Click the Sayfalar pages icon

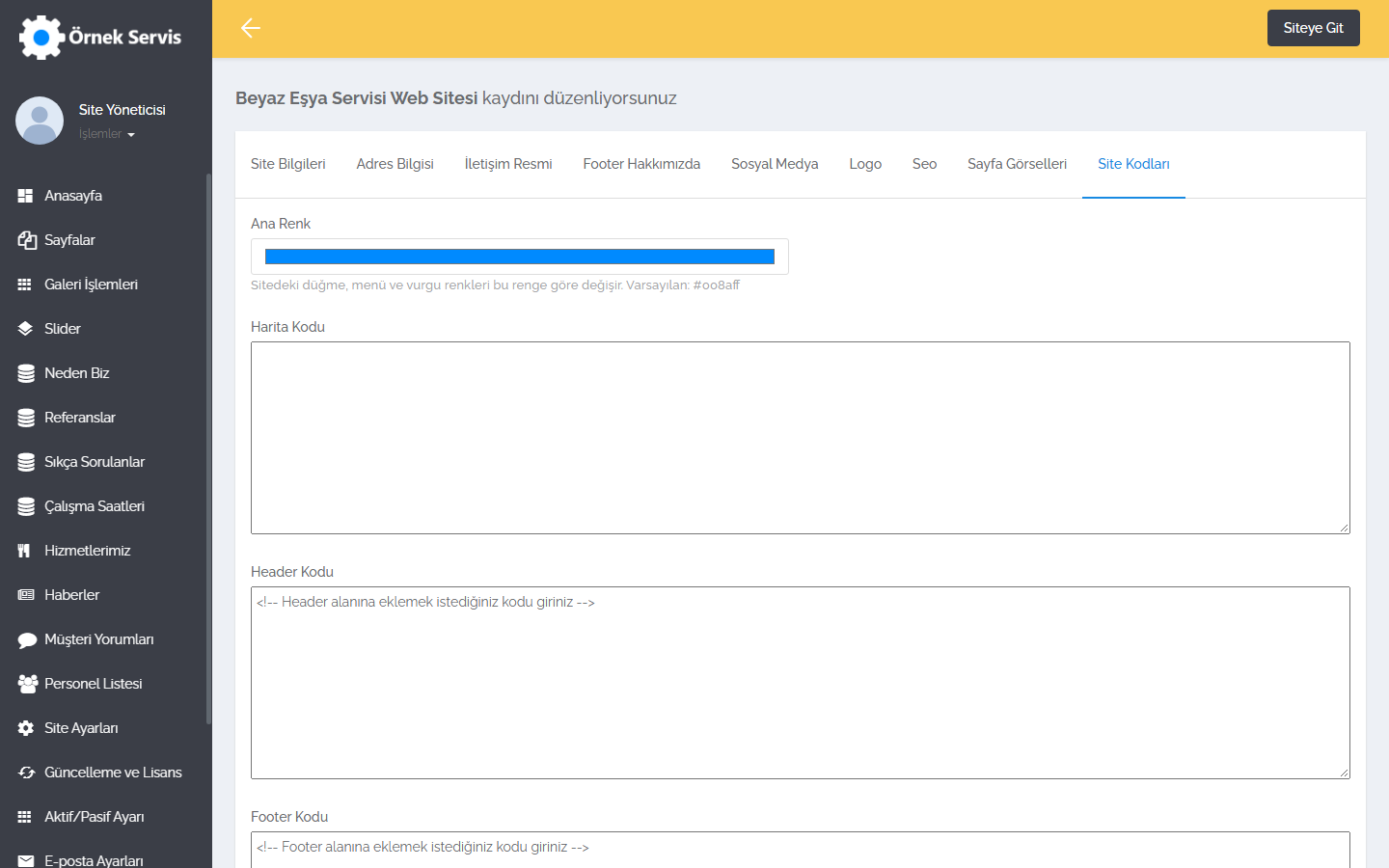tap(26, 240)
